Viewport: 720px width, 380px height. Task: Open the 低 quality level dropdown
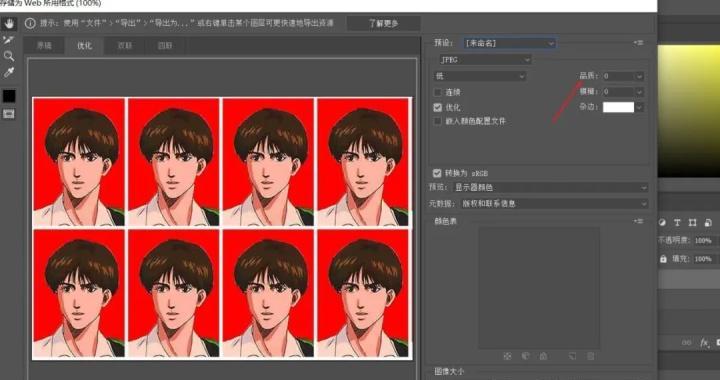pos(480,76)
